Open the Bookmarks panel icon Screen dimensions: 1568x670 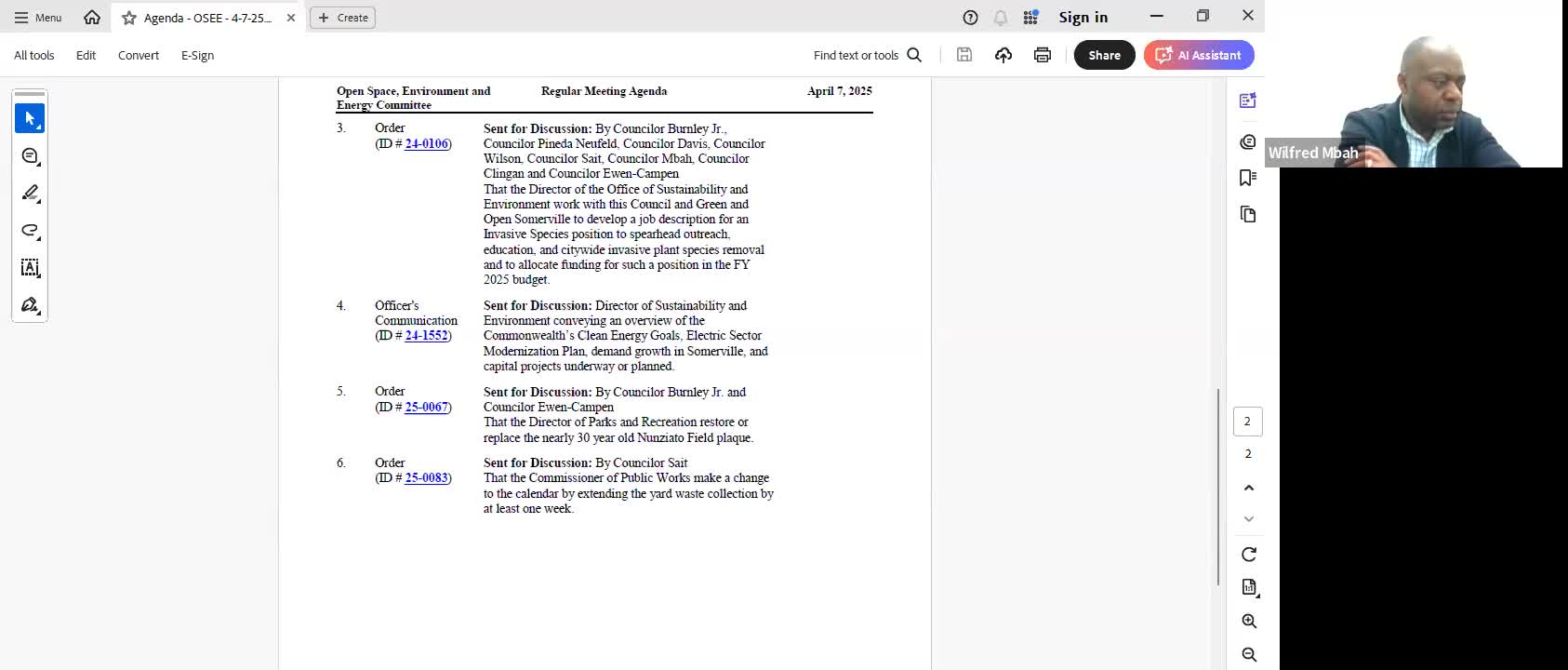[1248, 178]
